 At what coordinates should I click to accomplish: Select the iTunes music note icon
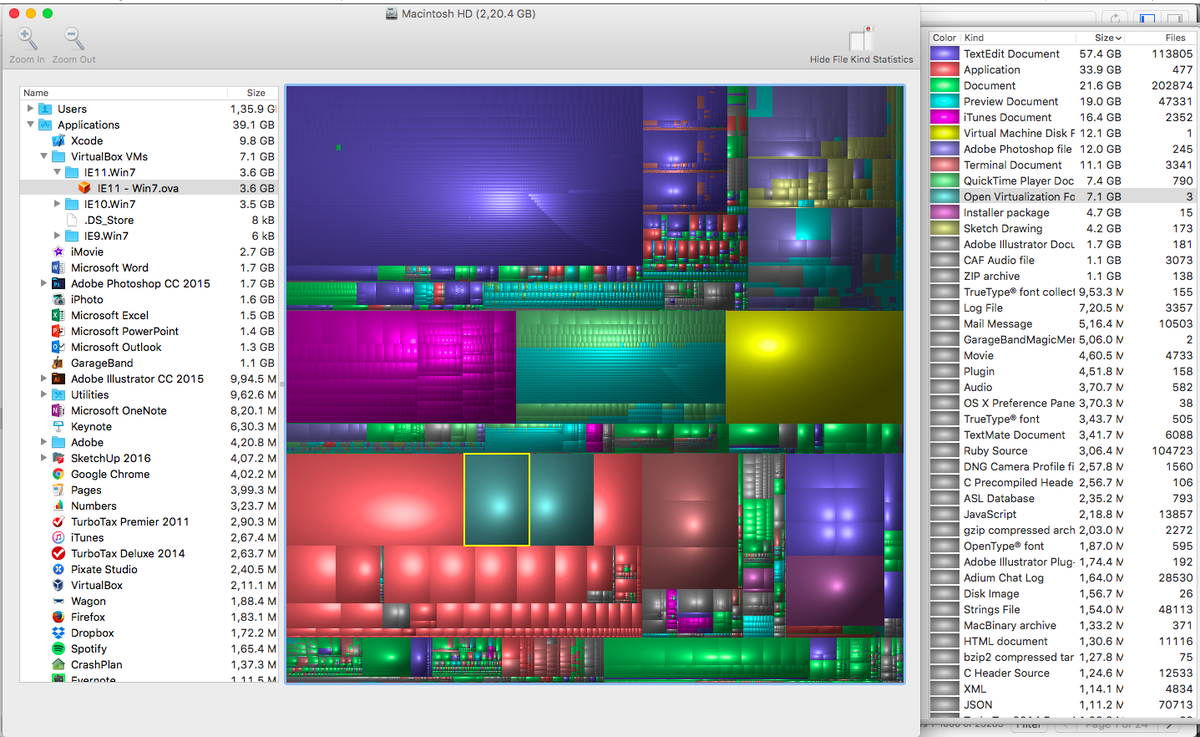pyautogui.click(x=58, y=537)
